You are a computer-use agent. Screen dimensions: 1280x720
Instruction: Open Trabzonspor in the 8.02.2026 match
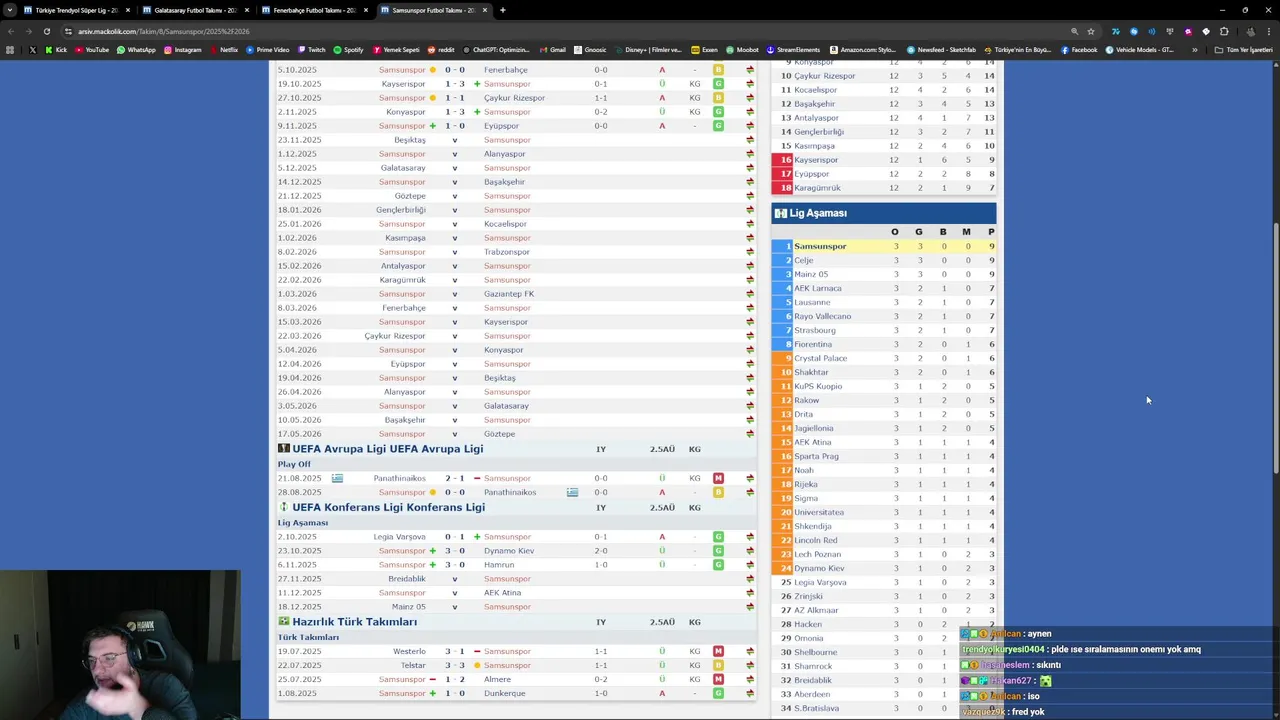[507, 252]
